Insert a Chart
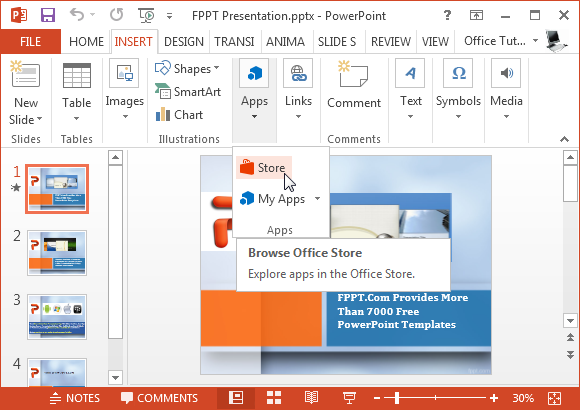Screen dimensions: 580x410 [x=179, y=115]
